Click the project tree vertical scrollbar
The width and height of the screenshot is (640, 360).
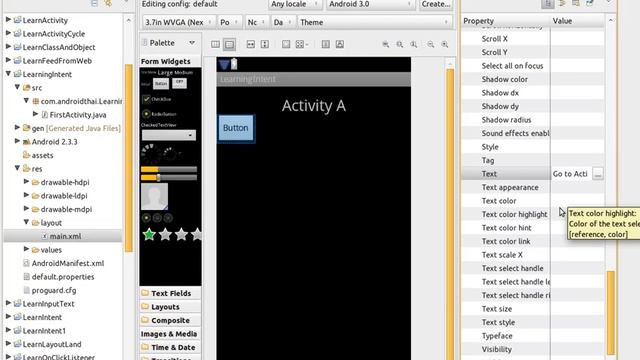[x=128, y=157]
